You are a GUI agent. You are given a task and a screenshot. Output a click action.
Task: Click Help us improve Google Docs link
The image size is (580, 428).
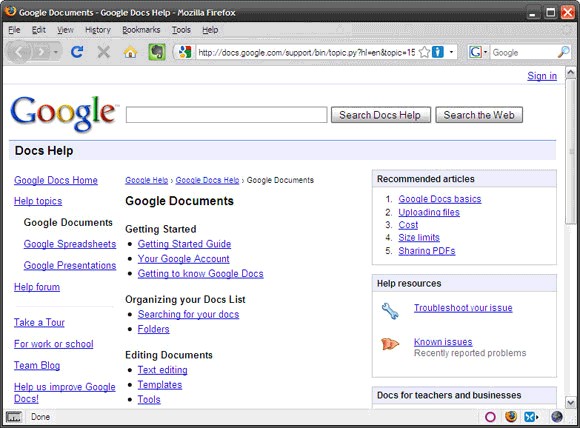coord(65,392)
